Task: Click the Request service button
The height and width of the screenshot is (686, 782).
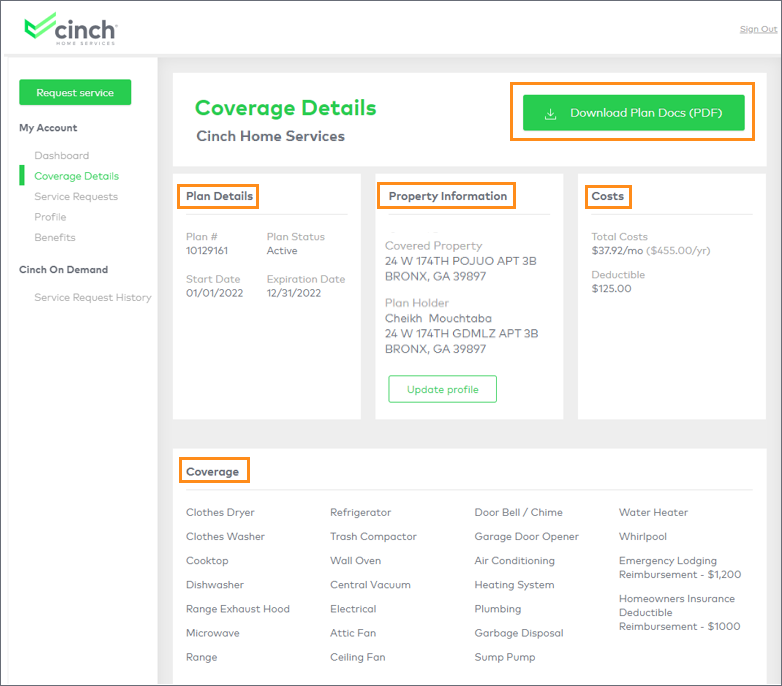Action: (75, 92)
